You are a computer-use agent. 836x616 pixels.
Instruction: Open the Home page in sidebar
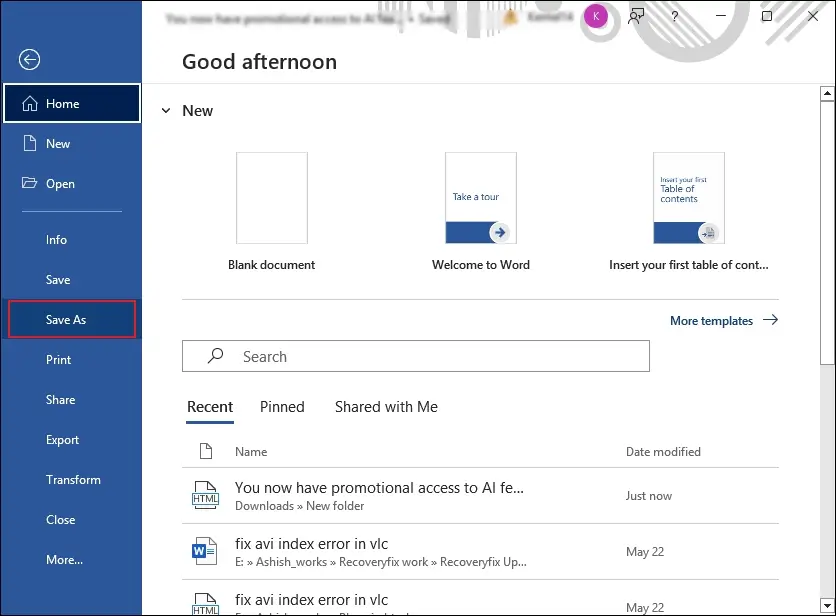click(x=71, y=103)
